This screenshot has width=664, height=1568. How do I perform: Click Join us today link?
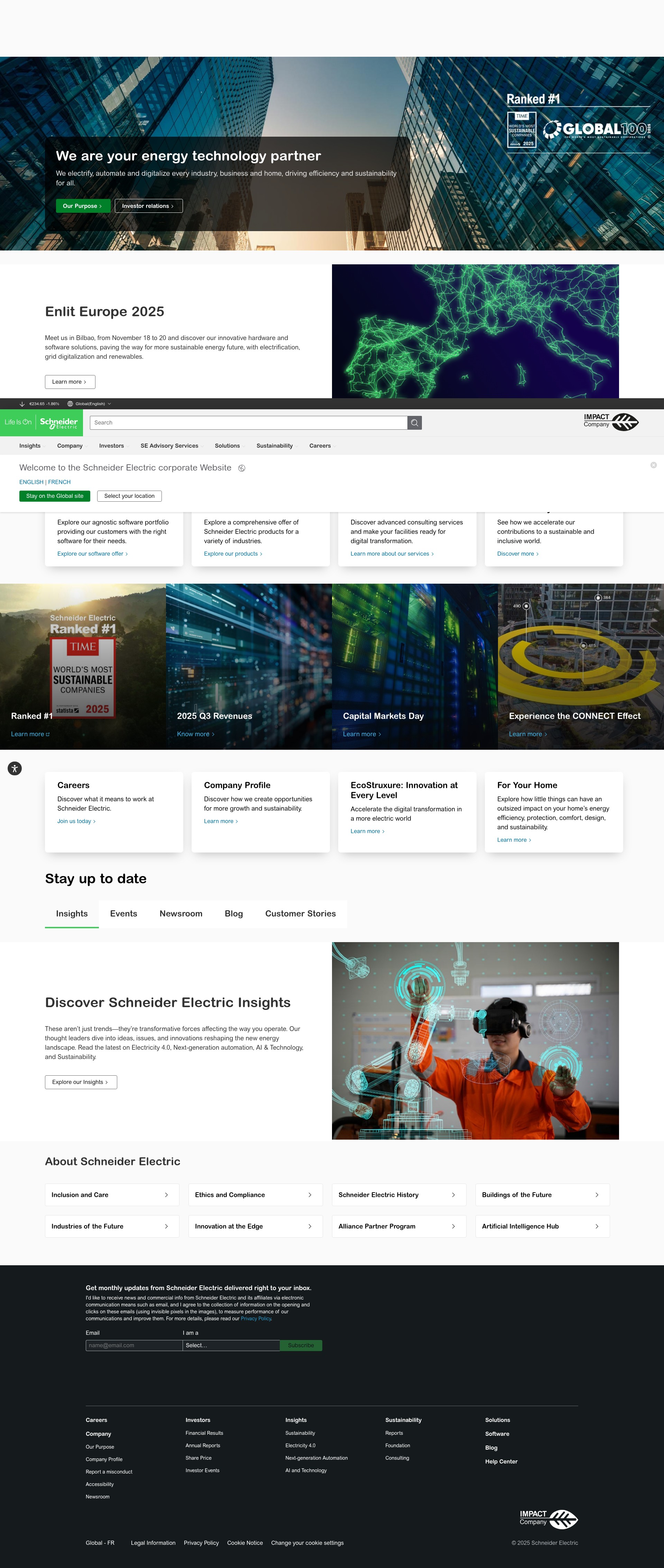point(76,821)
